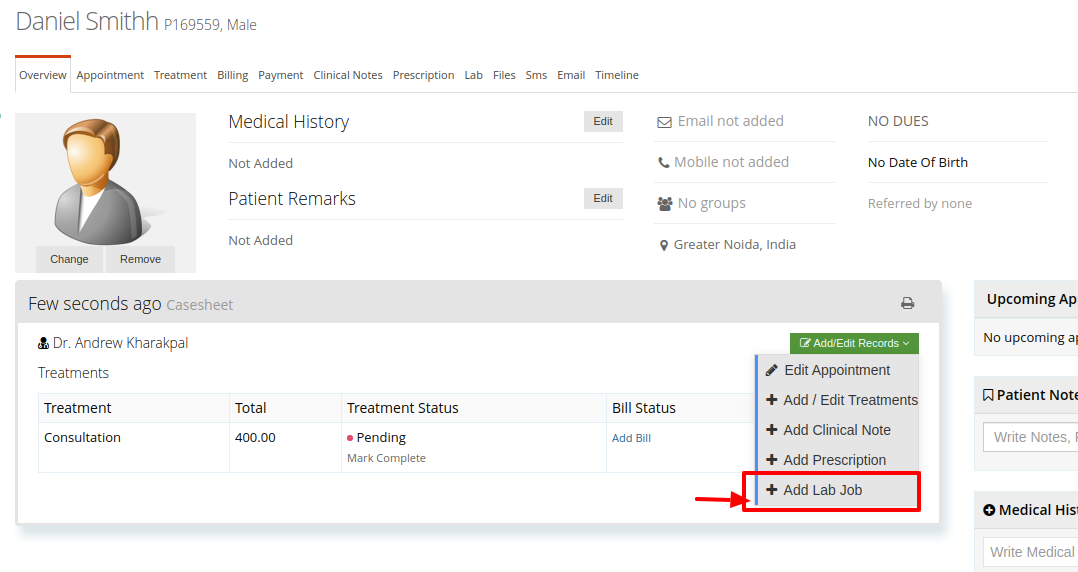Click the envelope icon next to Email not added
This screenshot has height=572, width=1078.
[664, 122]
